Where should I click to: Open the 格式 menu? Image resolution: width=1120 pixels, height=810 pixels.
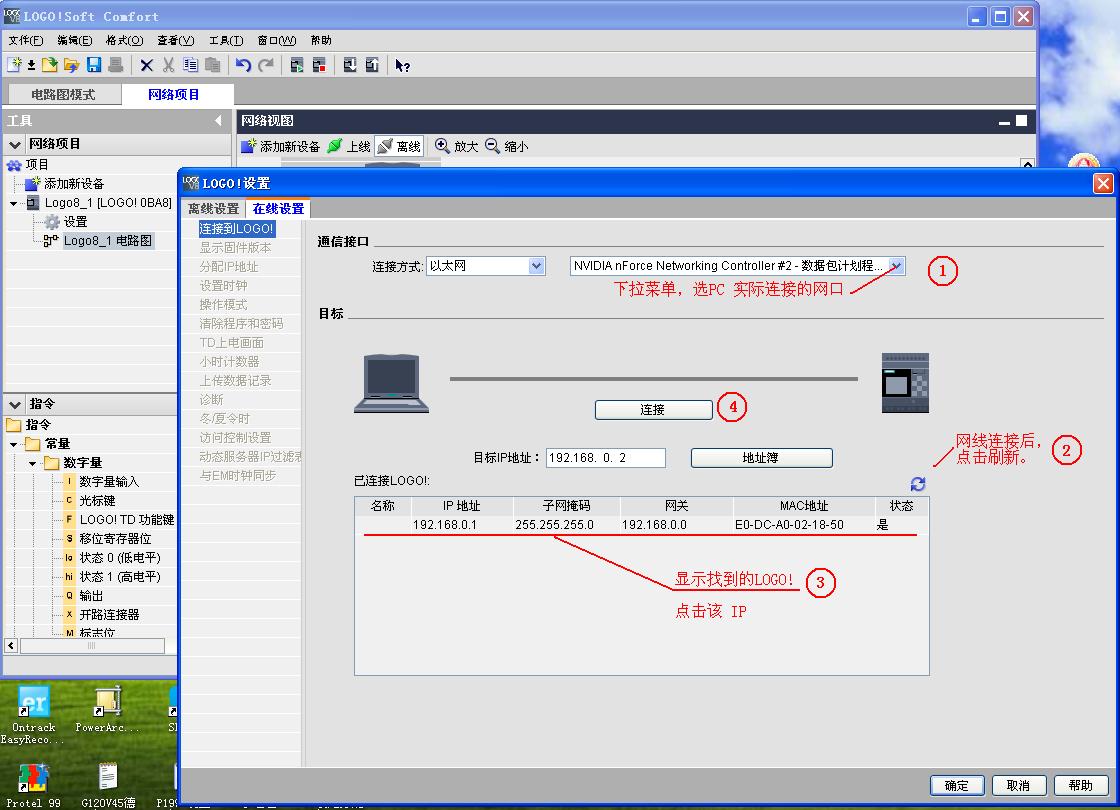[124, 41]
